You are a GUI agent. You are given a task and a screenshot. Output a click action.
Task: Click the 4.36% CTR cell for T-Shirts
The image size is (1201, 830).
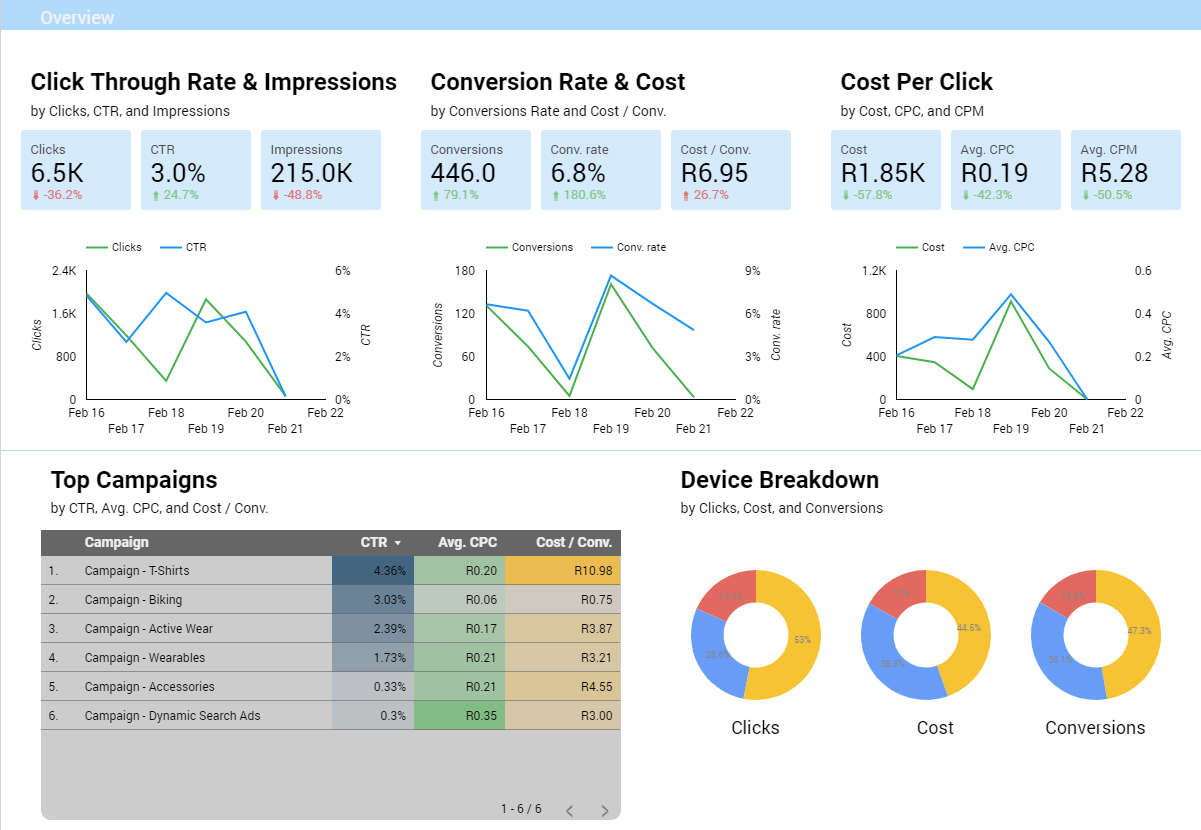point(373,571)
